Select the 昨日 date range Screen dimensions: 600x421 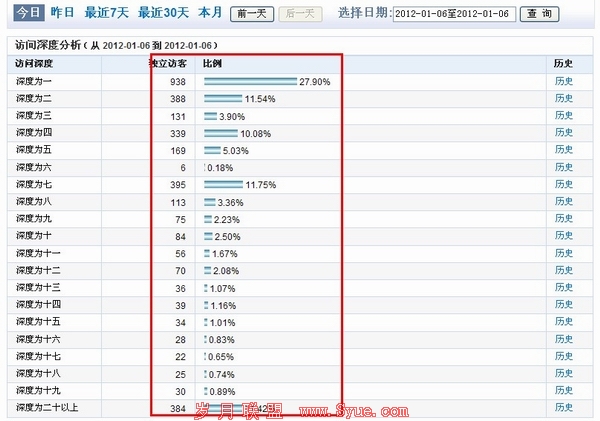[63, 13]
